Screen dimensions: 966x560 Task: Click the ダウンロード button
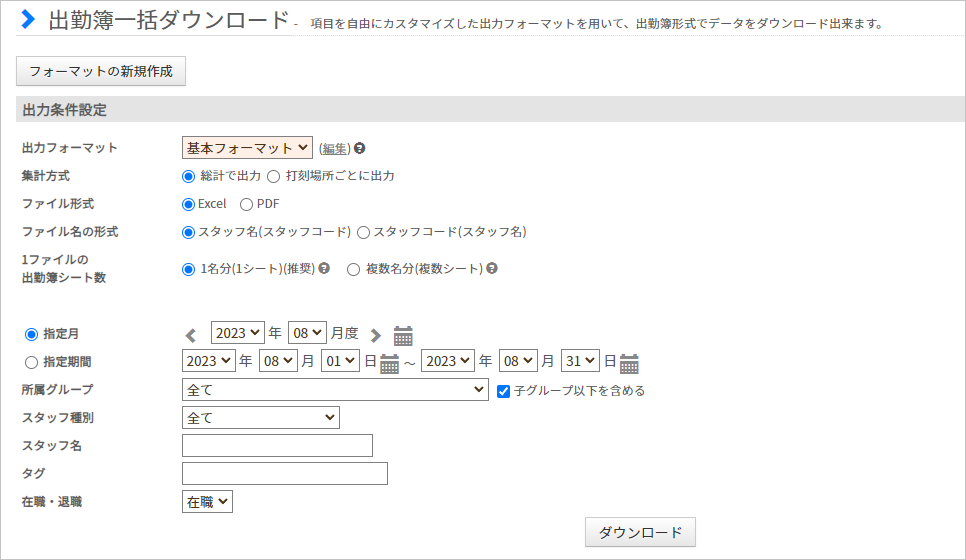coord(640,532)
